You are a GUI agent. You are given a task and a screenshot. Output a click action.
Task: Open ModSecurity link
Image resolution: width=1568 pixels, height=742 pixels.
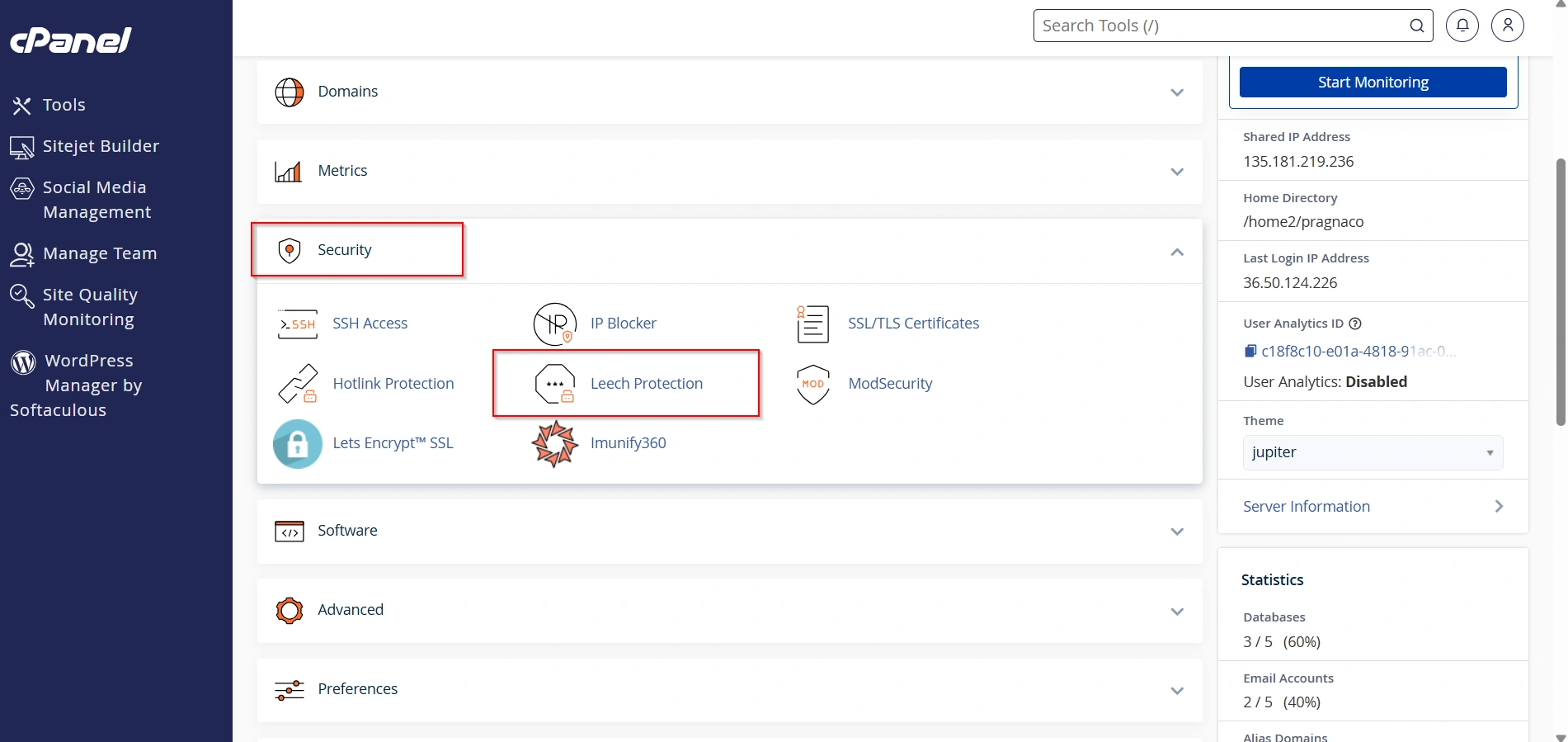890,384
